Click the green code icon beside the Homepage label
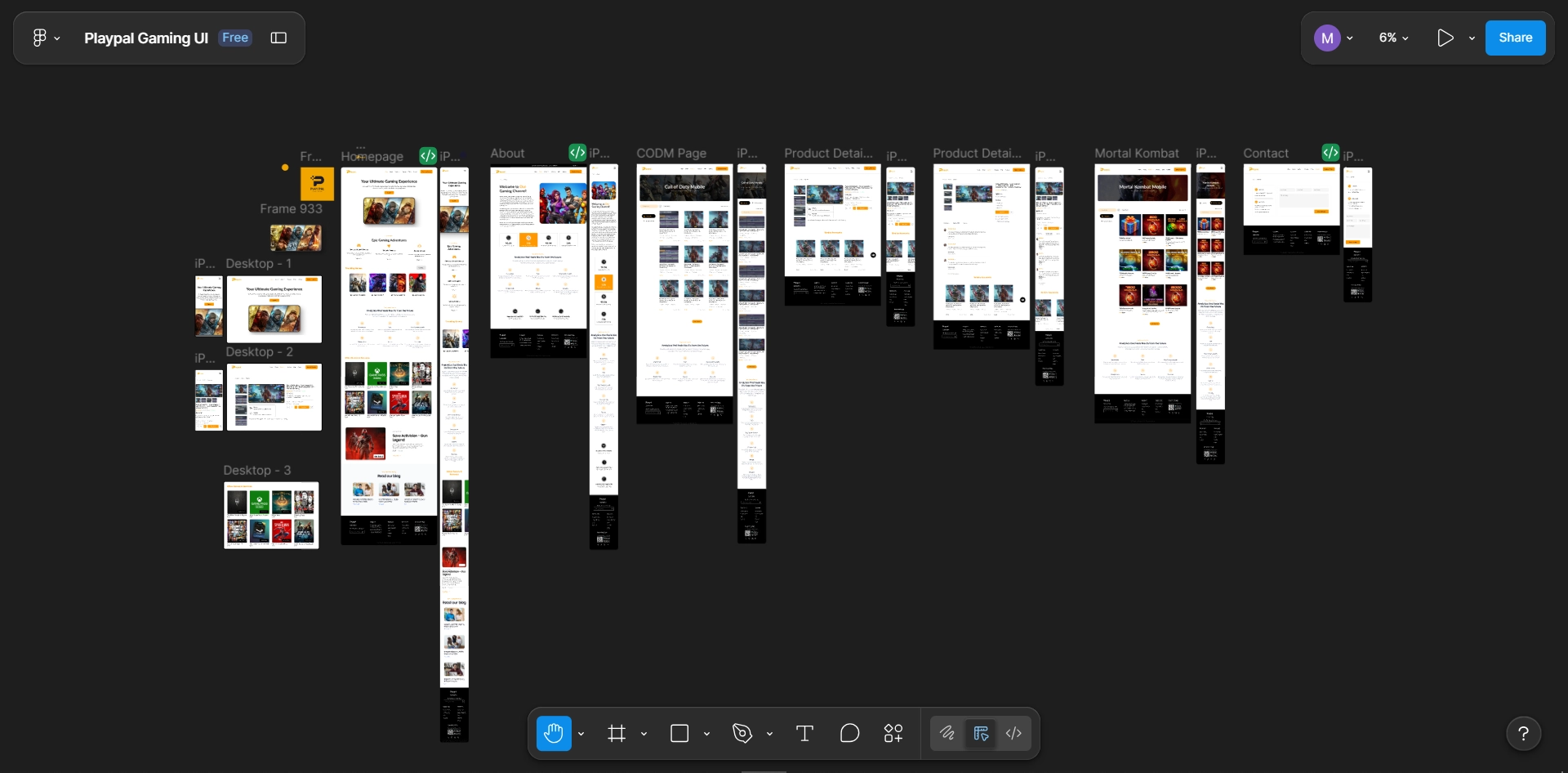1568x773 pixels. coord(428,155)
